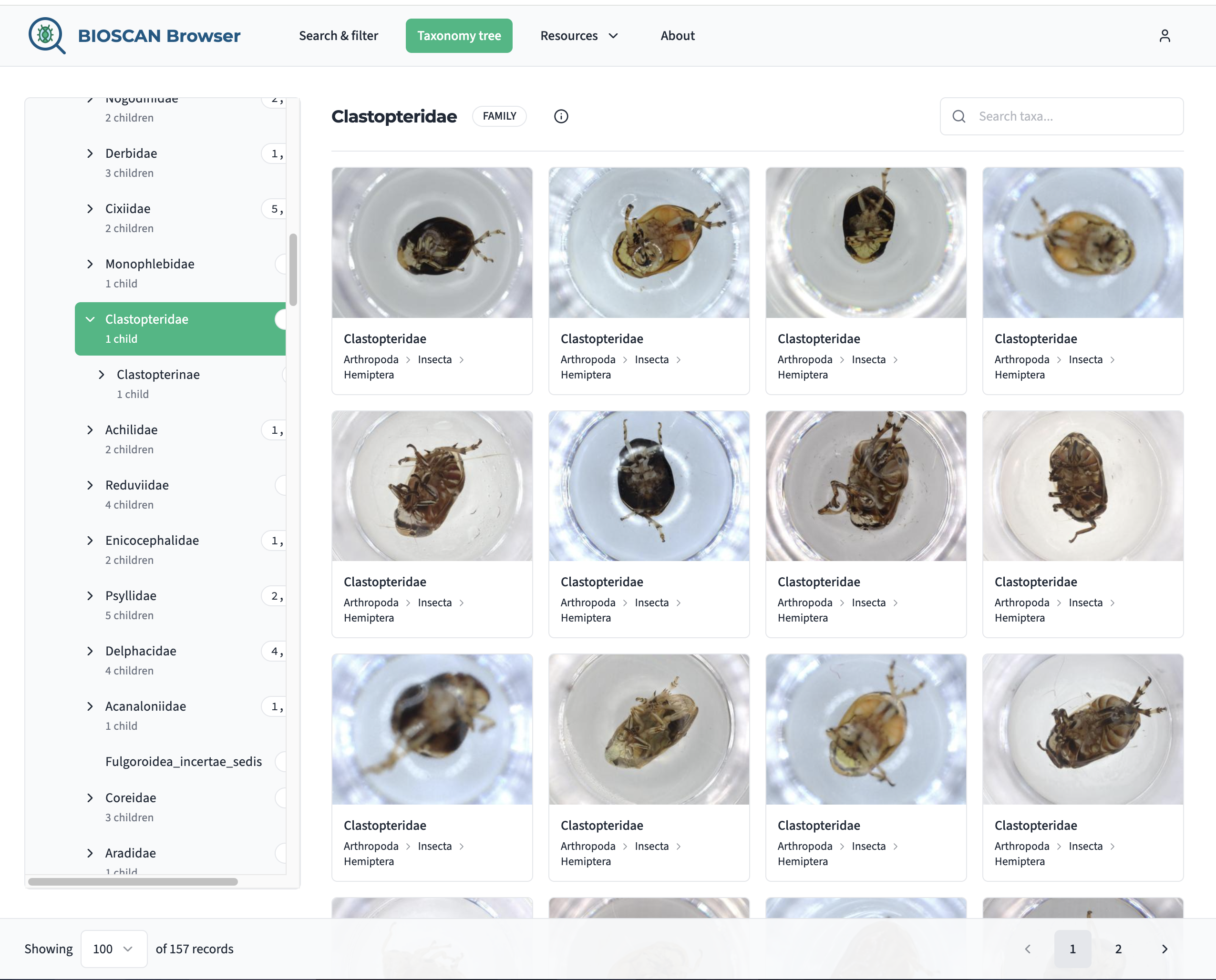Screen dimensions: 1216x980
Task: Open the About page
Action: pos(677,36)
